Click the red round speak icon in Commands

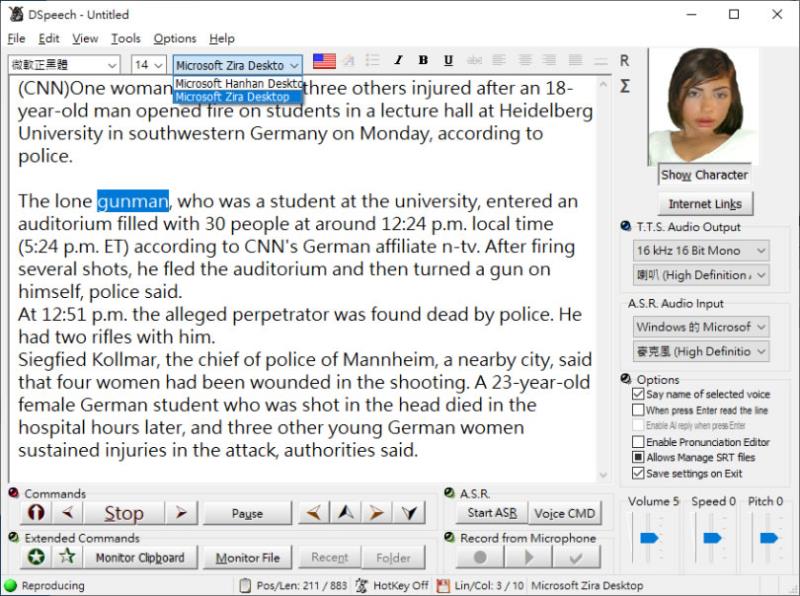point(36,512)
